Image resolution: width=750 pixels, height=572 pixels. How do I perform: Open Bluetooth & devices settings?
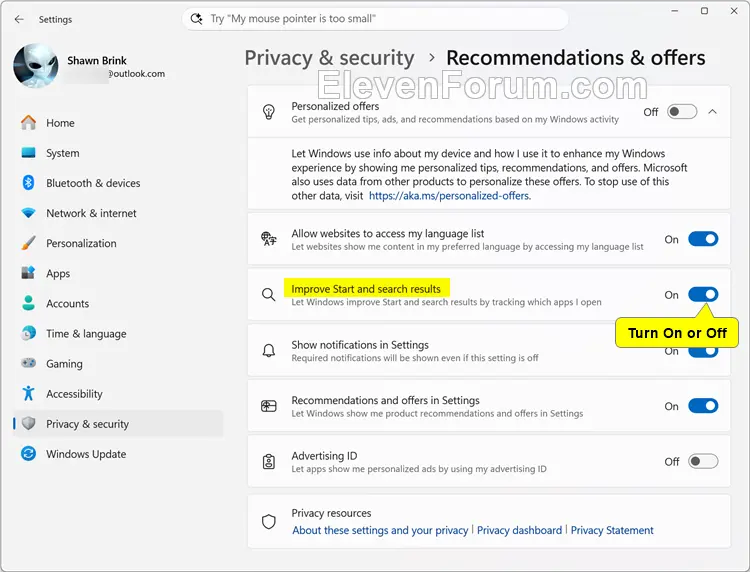tap(118, 183)
